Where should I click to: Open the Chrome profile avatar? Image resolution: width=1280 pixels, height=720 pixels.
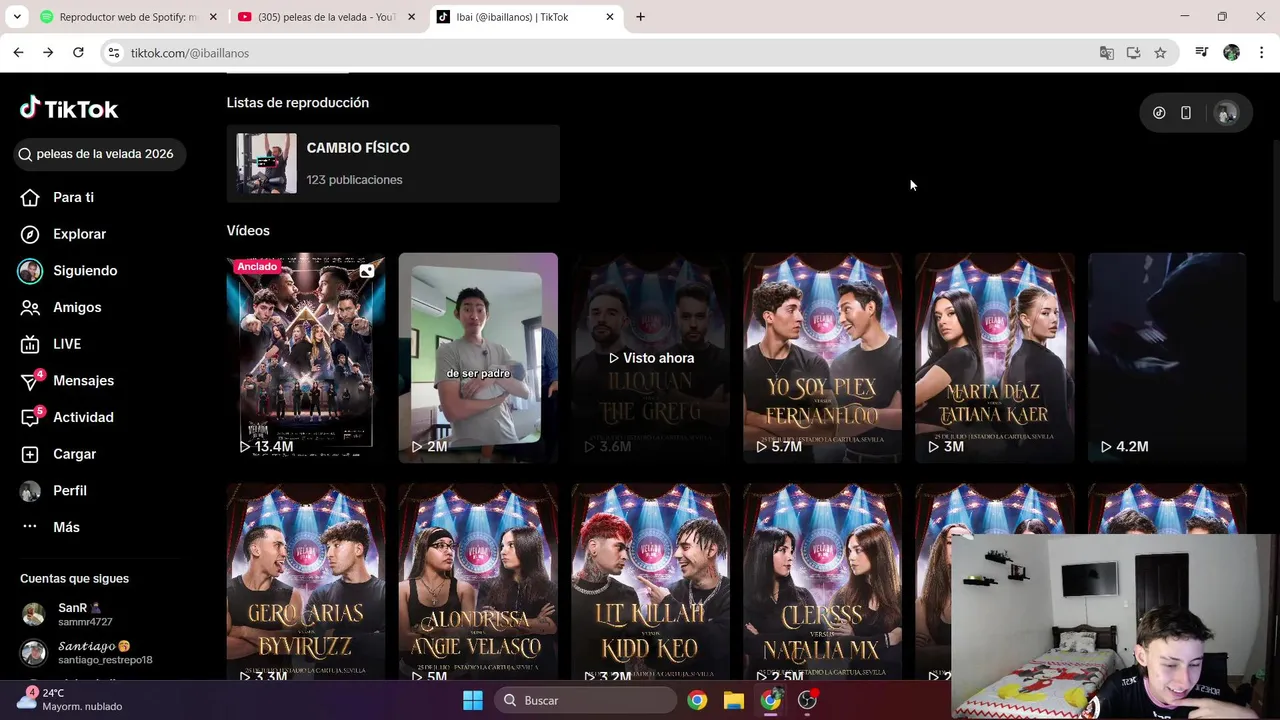(x=1232, y=53)
